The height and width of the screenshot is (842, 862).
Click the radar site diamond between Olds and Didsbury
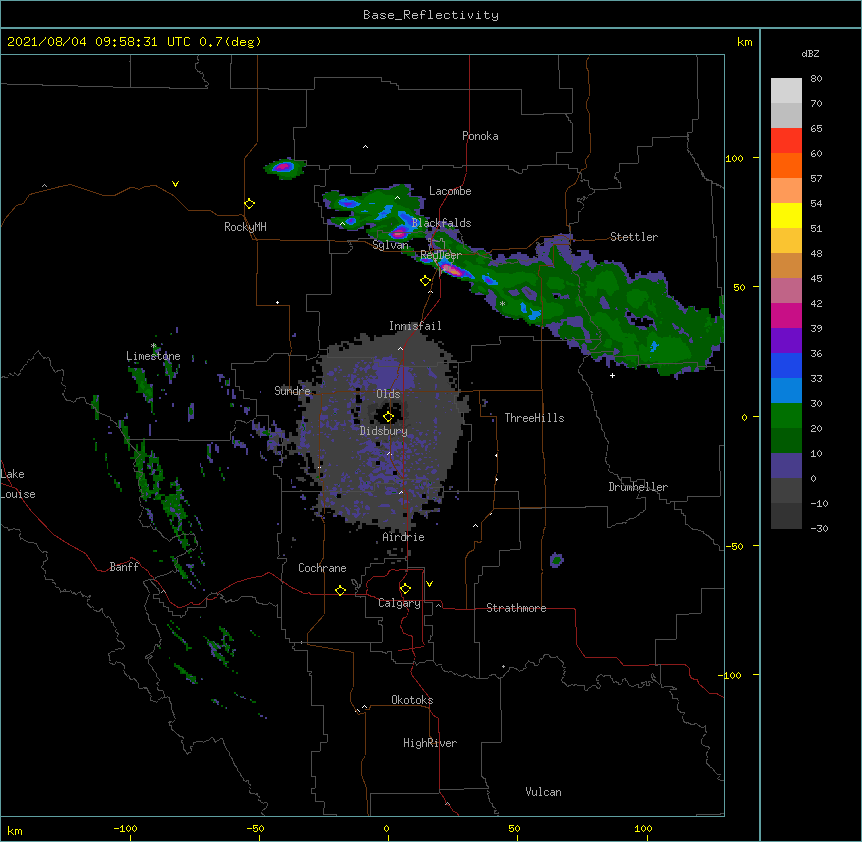pos(388,416)
